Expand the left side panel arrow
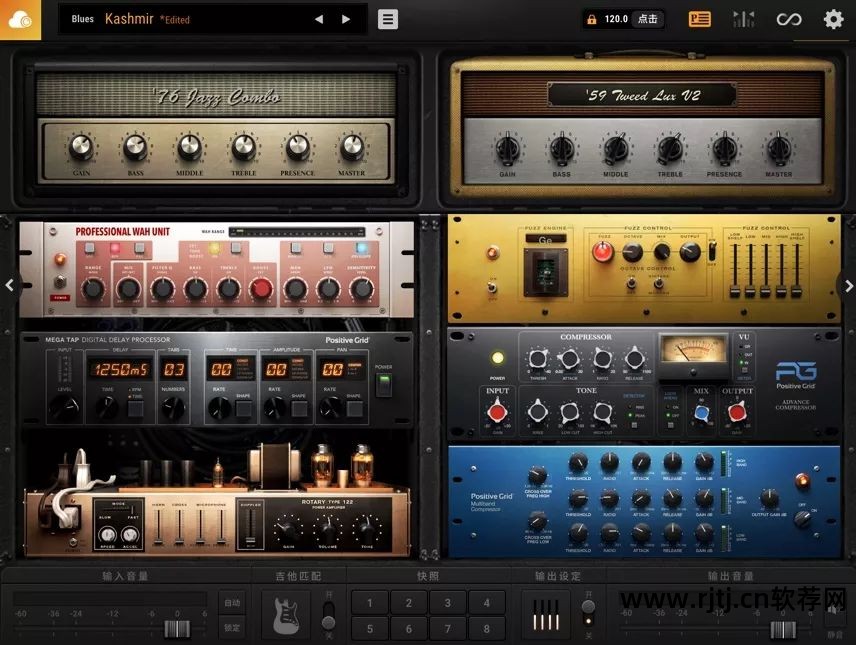 [9, 285]
